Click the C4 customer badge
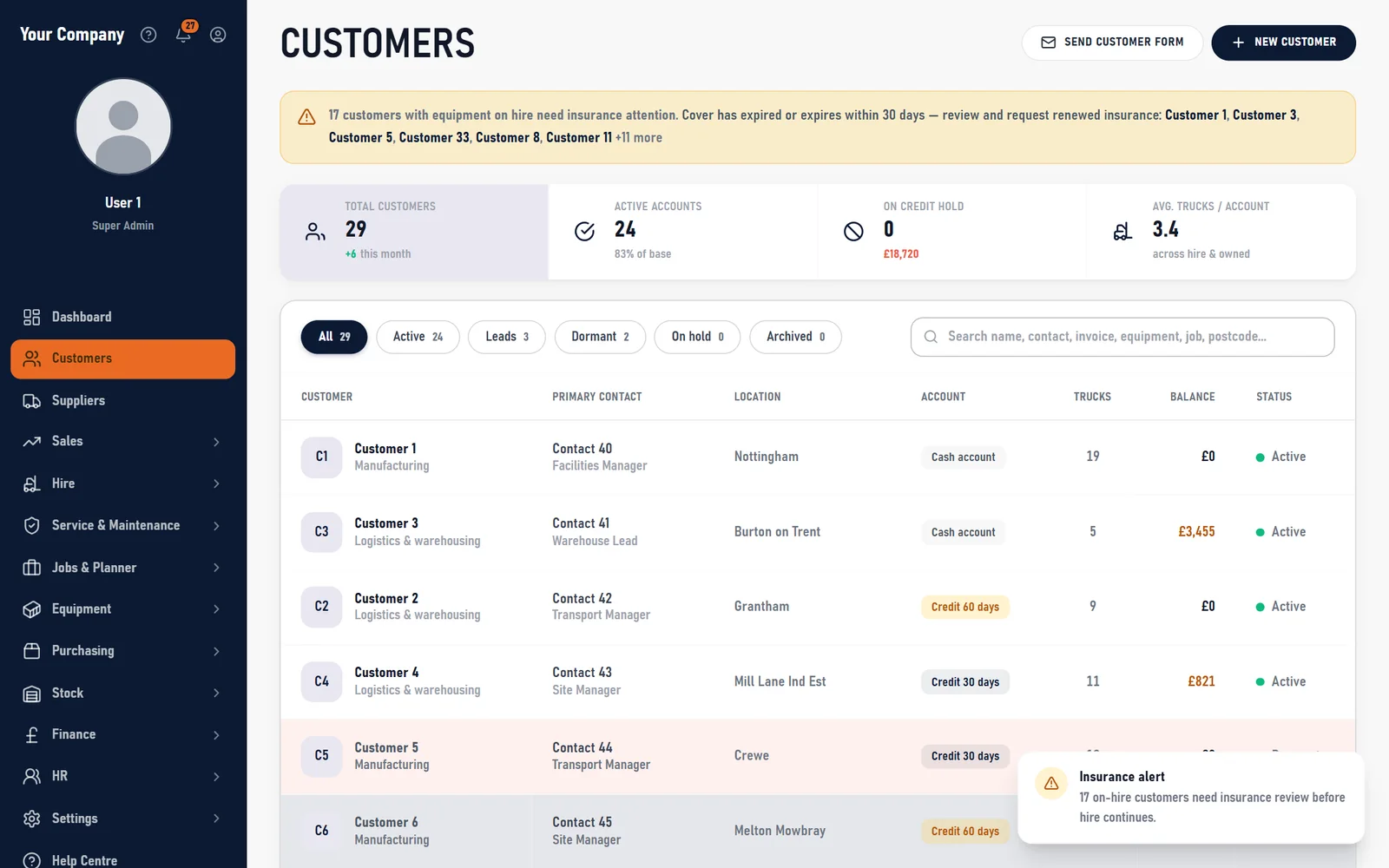Viewport: 1389px width, 868px height. coord(321,681)
